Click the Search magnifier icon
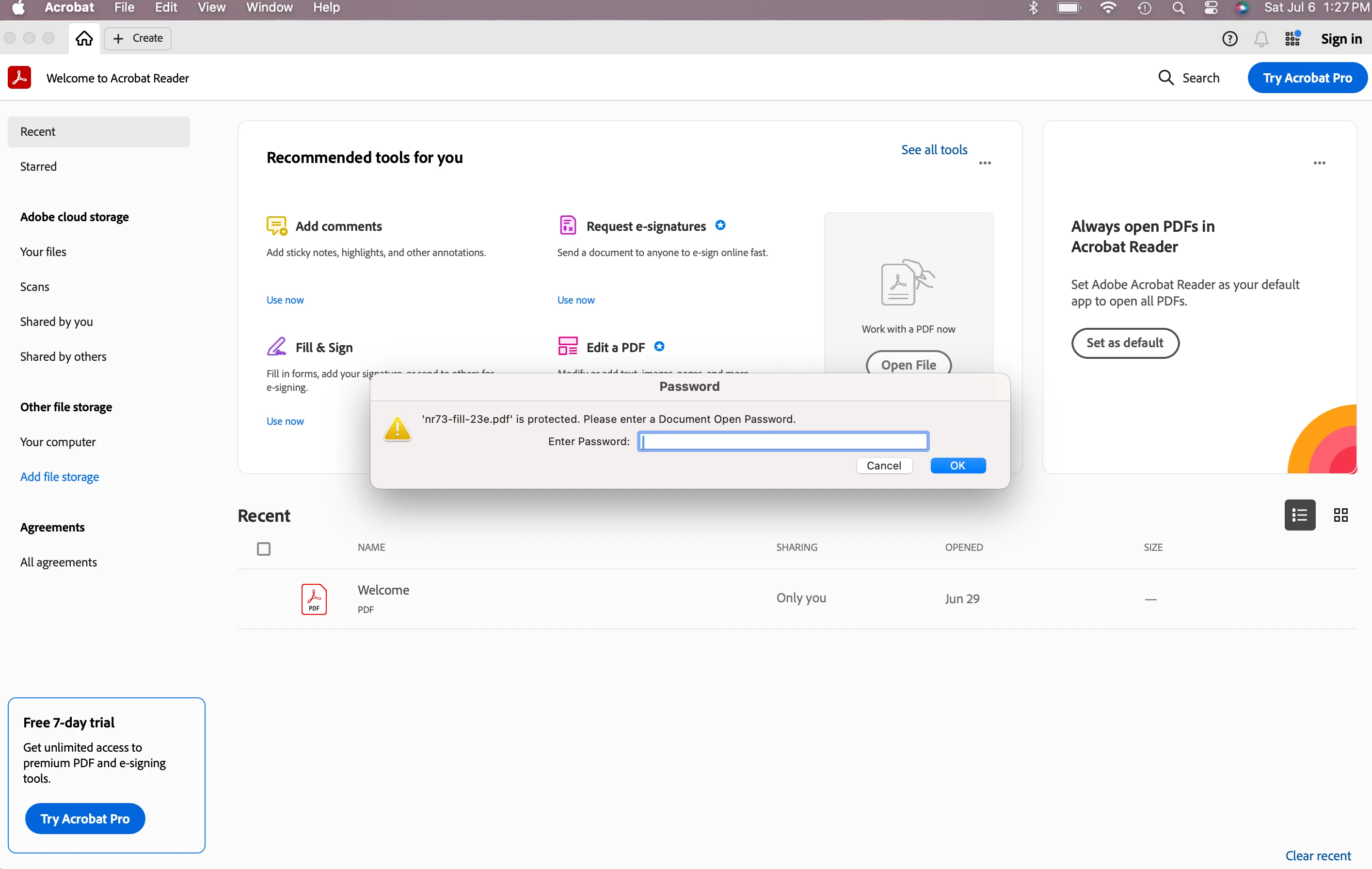This screenshot has height=869, width=1372. tap(1166, 78)
